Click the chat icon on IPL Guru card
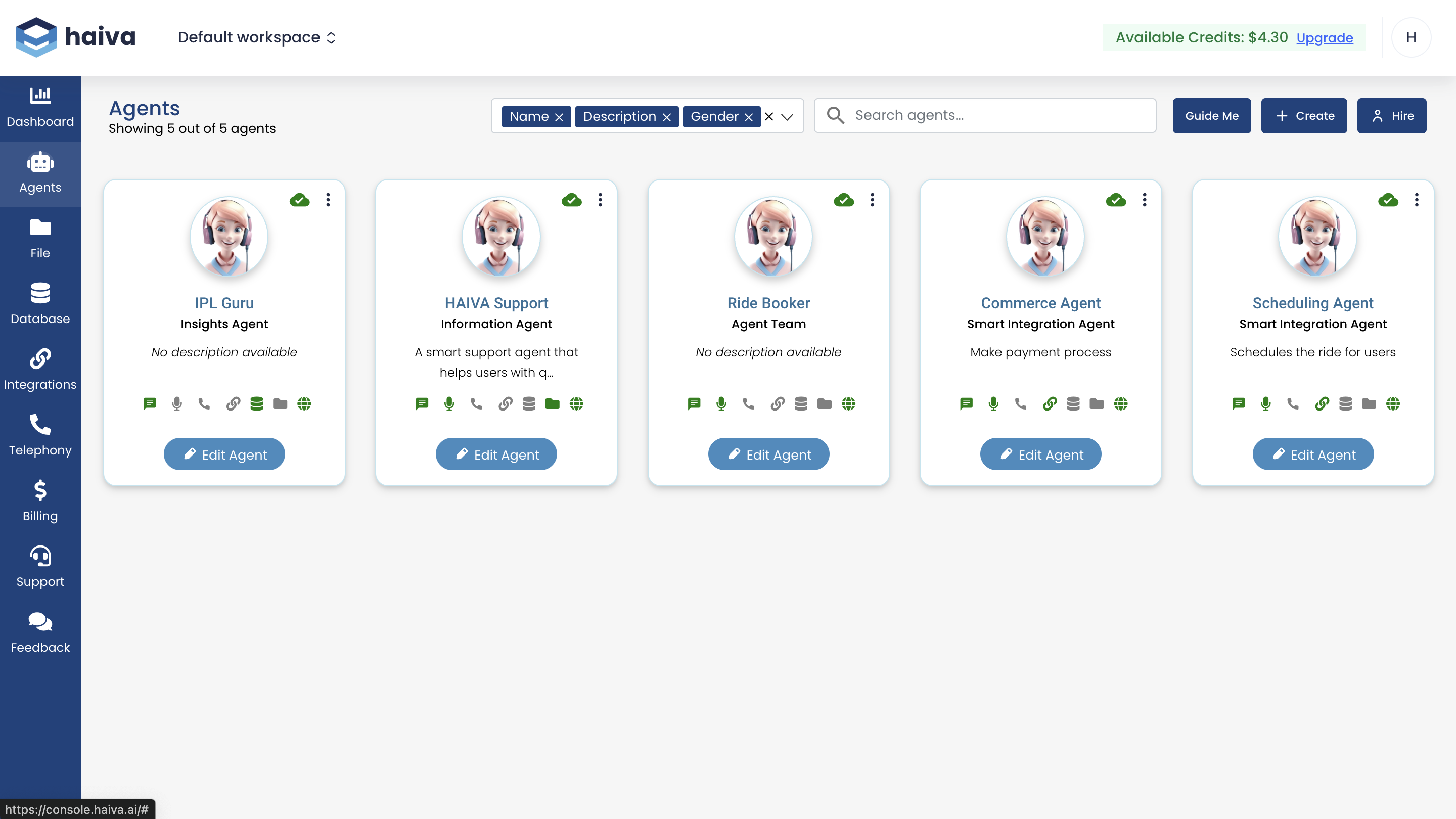 150,403
